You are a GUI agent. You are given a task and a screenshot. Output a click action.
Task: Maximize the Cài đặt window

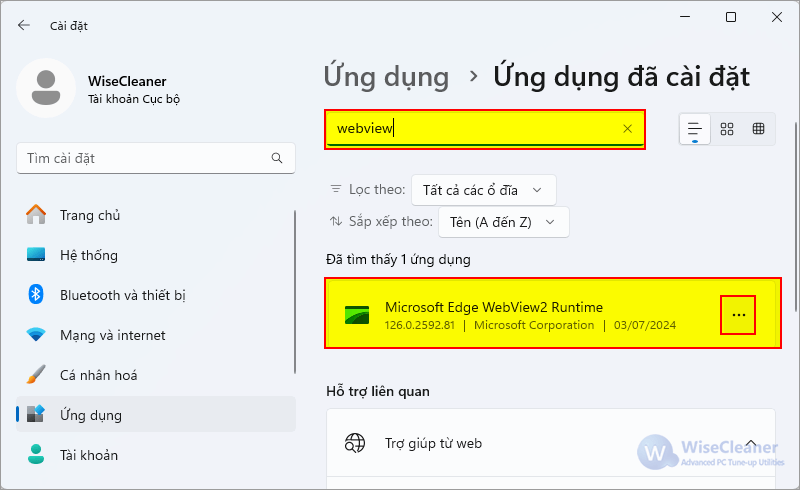[x=731, y=17]
